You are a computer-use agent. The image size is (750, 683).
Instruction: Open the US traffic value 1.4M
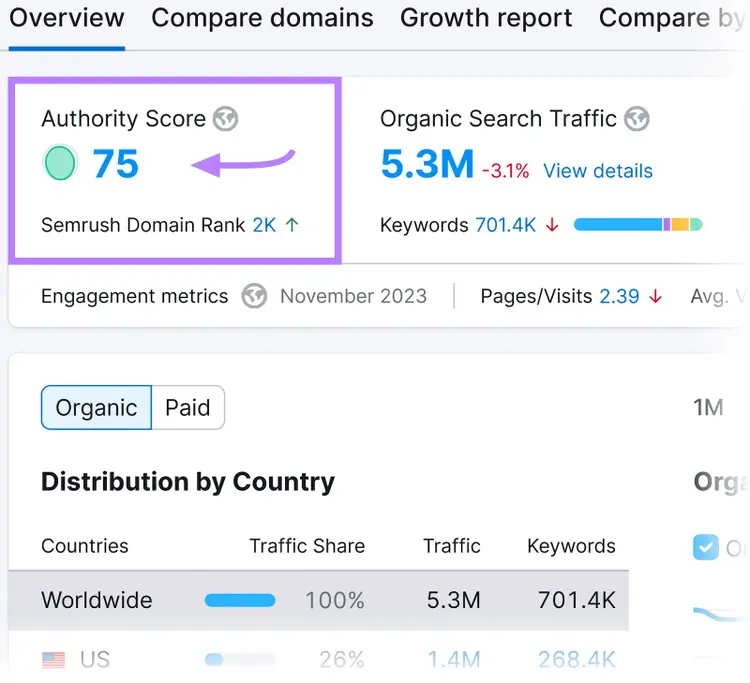pyautogui.click(x=454, y=660)
